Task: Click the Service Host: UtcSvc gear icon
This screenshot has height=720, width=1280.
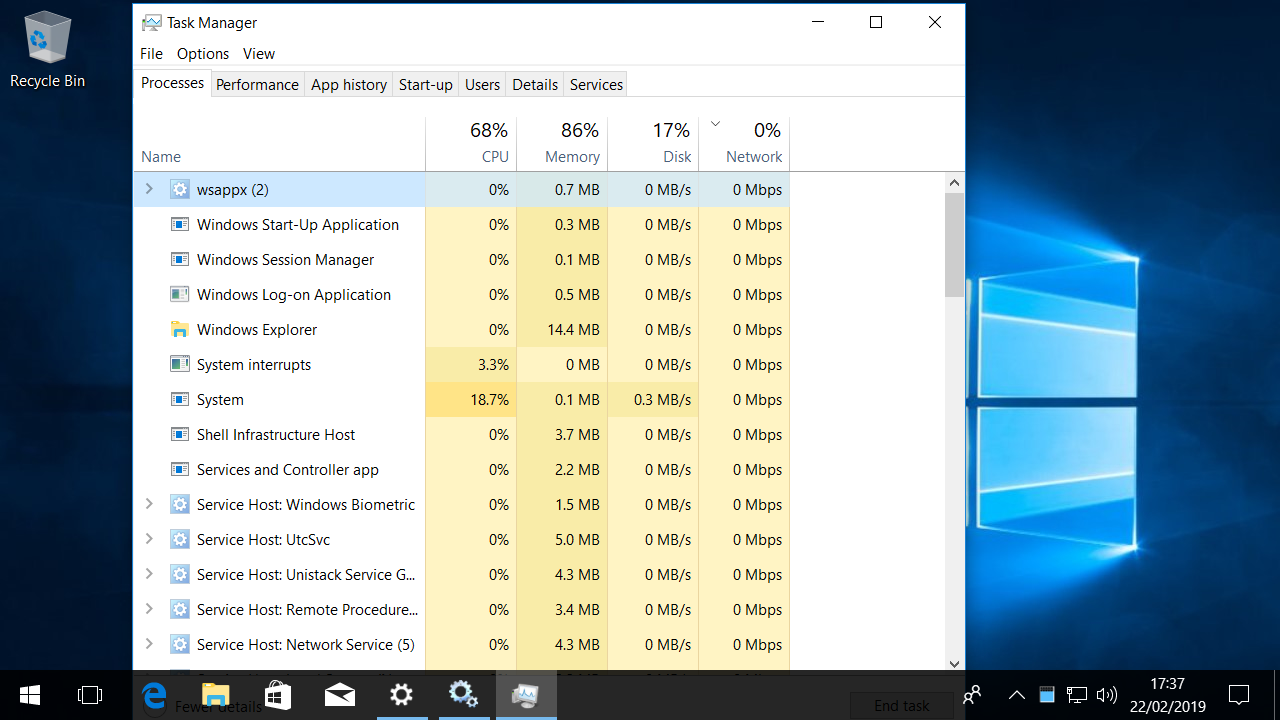Action: coord(180,540)
